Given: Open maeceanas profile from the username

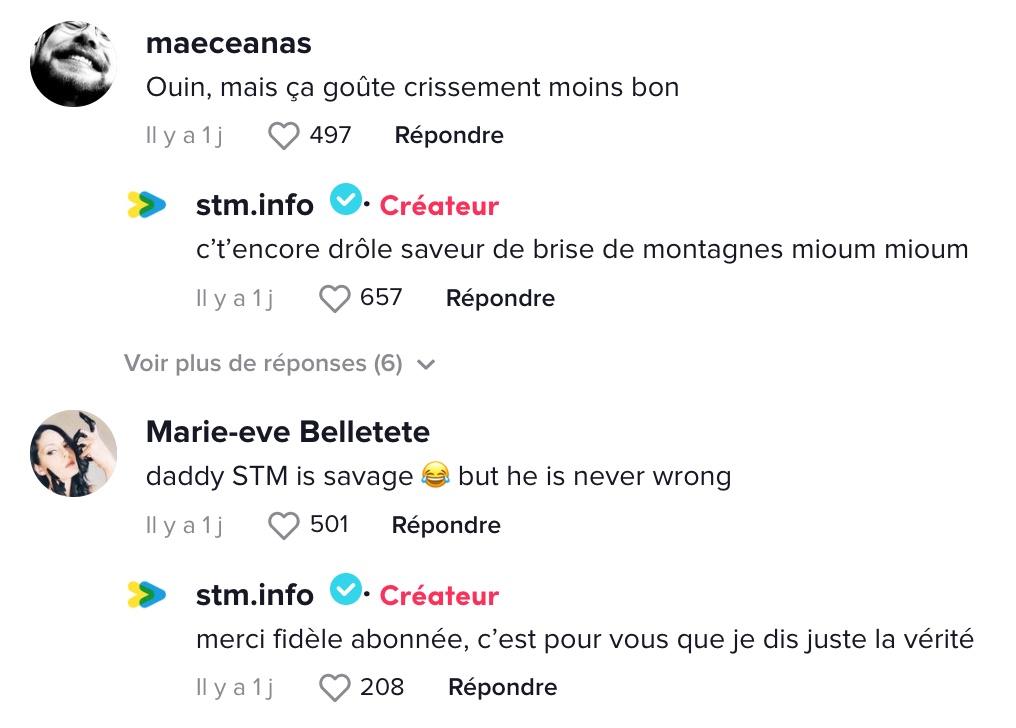Looking at the screenshot, I should [x=229, y=43].
